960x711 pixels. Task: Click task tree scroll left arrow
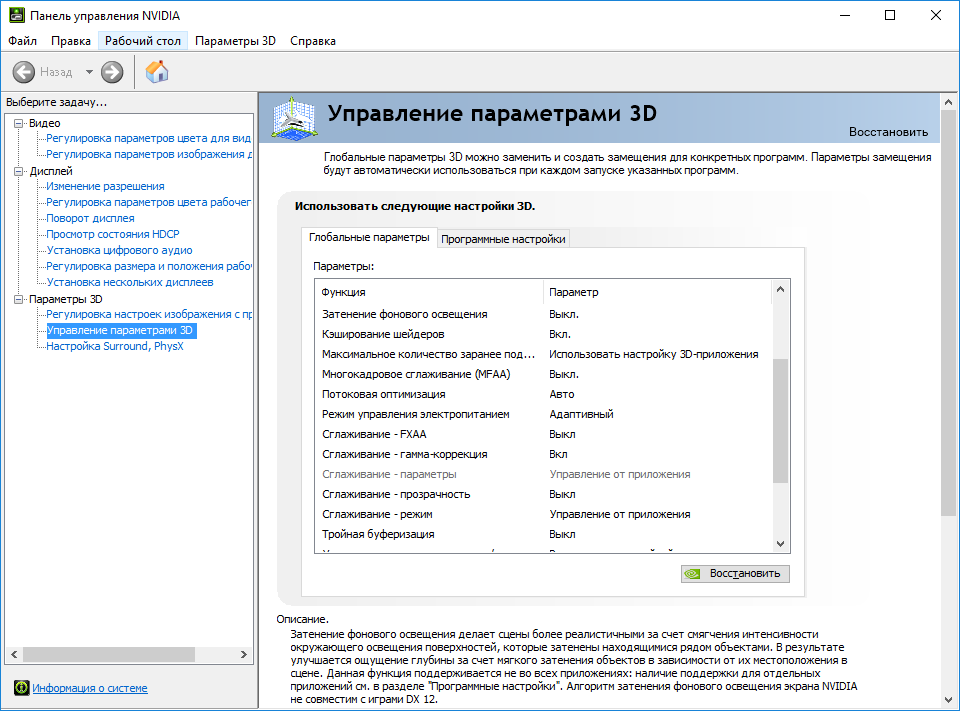click(x=14, y=654)
